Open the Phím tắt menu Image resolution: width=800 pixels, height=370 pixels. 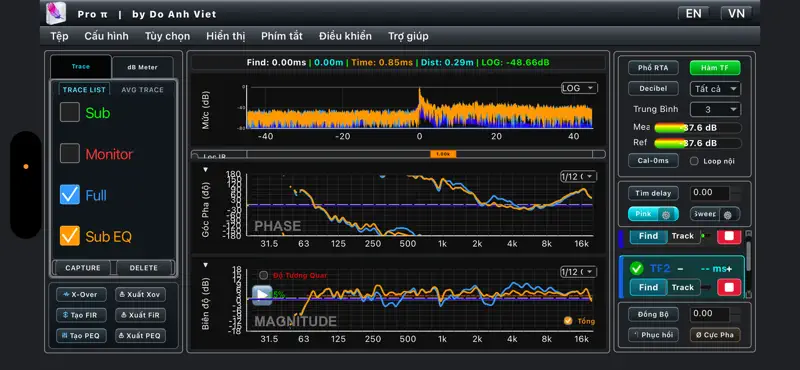coord(282,36)
